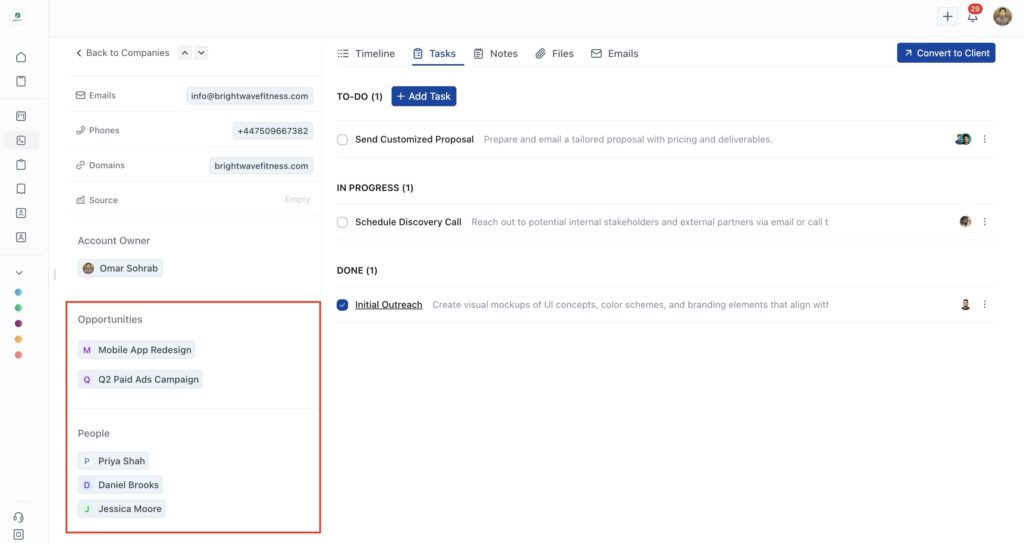The image size is (1024, 543).
Task: Click the Add Task button
Action: [x=423, y=96]
